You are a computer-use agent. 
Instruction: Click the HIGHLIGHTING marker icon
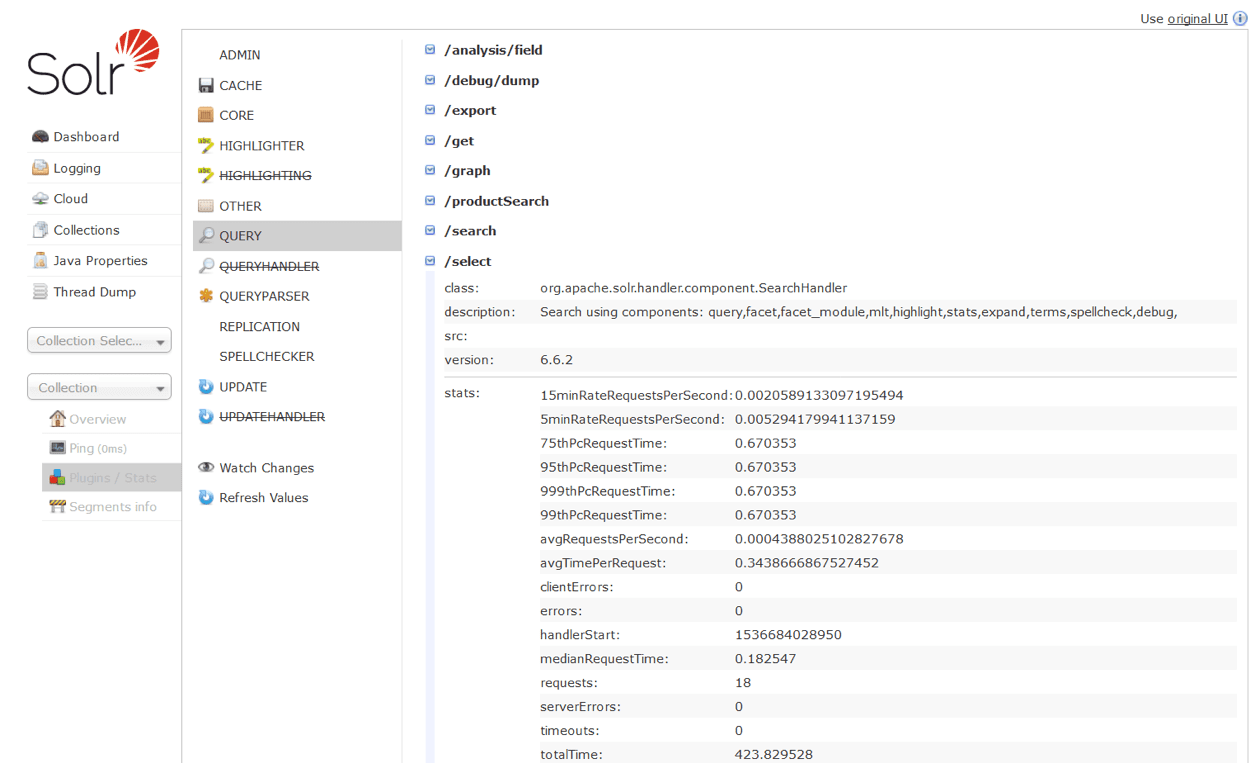pyautogui.click(x=206, y=176)
